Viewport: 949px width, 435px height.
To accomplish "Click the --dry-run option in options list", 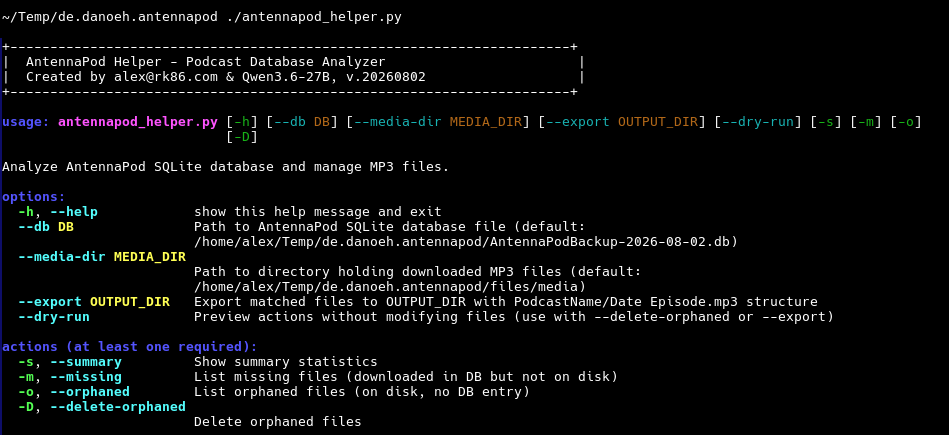I will click(x=54, y=316).
